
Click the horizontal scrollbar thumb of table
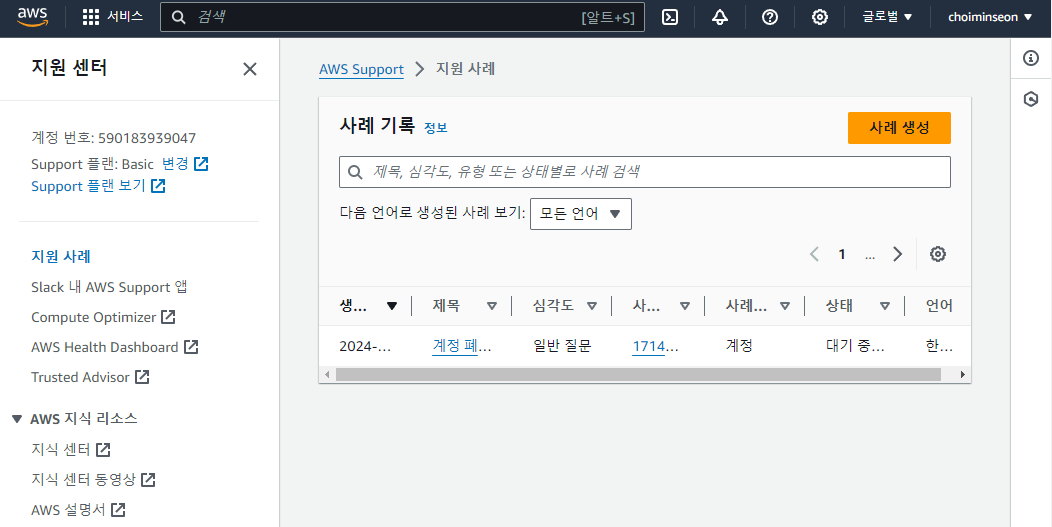(x=638, y=375)
